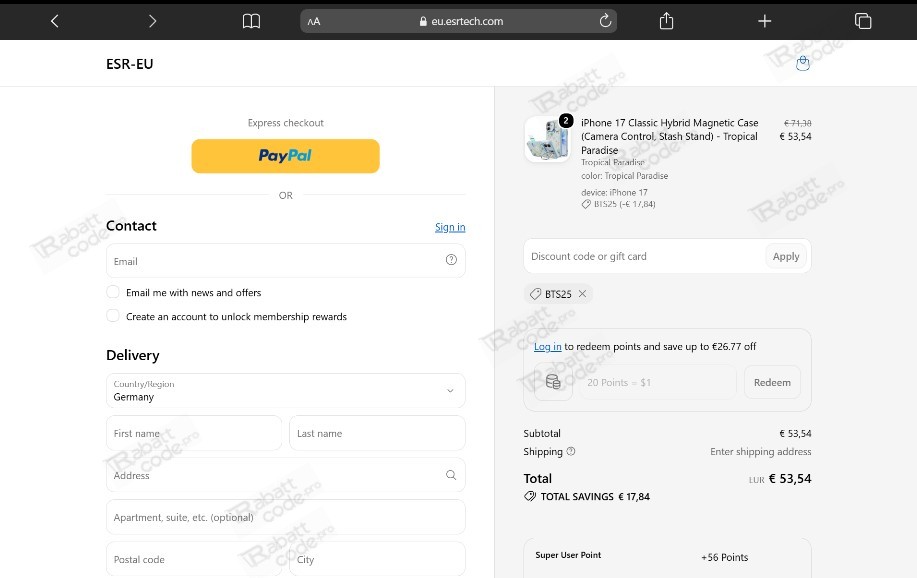917x578 pixels.
Task: Click the iPhone 17 Classic Hybrid Magnetic Case title
Action: click(670, 136)
